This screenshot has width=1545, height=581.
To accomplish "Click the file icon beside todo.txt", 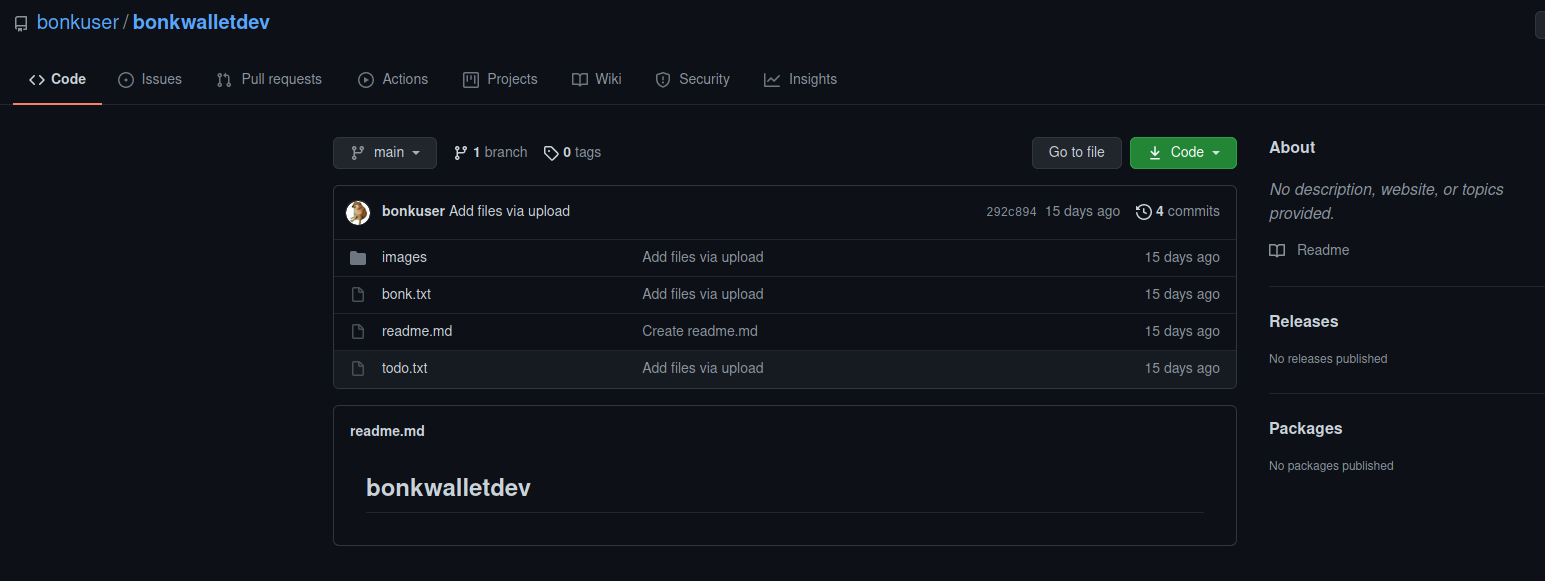I will (x=358, y=368).
